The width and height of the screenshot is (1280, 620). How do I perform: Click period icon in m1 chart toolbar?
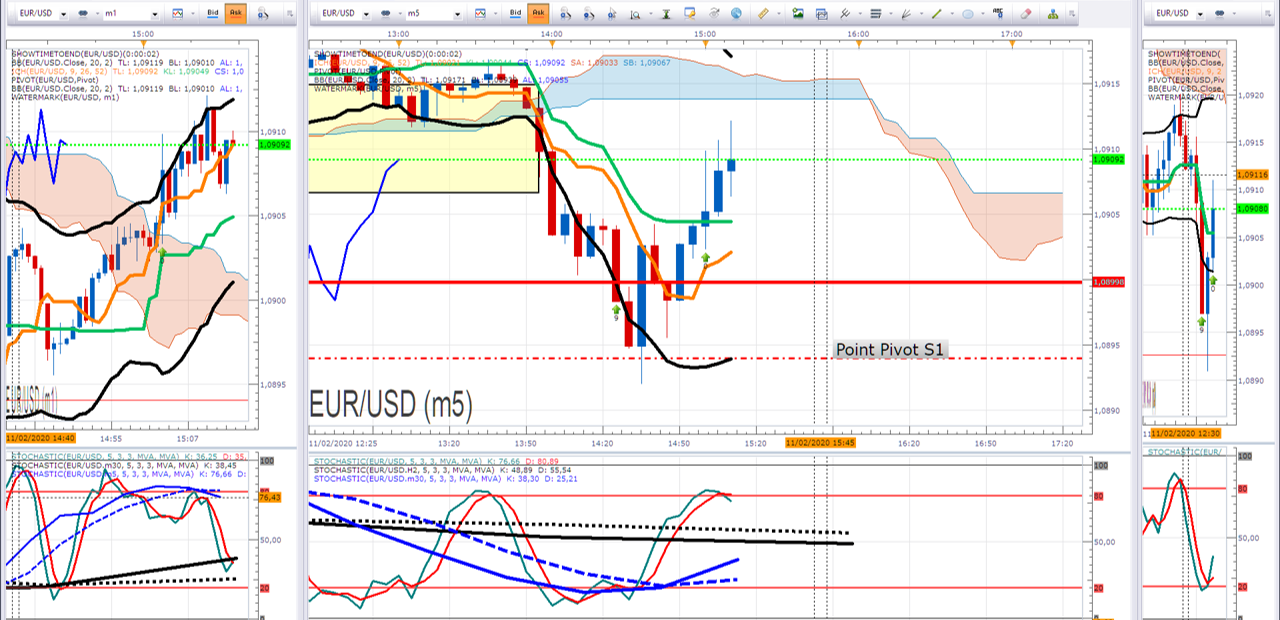coord(83,14)
